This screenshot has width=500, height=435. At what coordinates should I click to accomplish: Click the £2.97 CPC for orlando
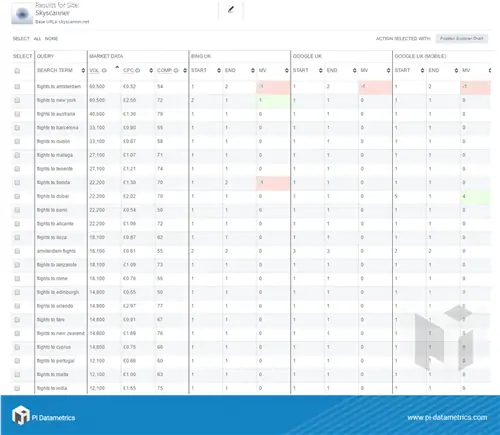[129, 306]
